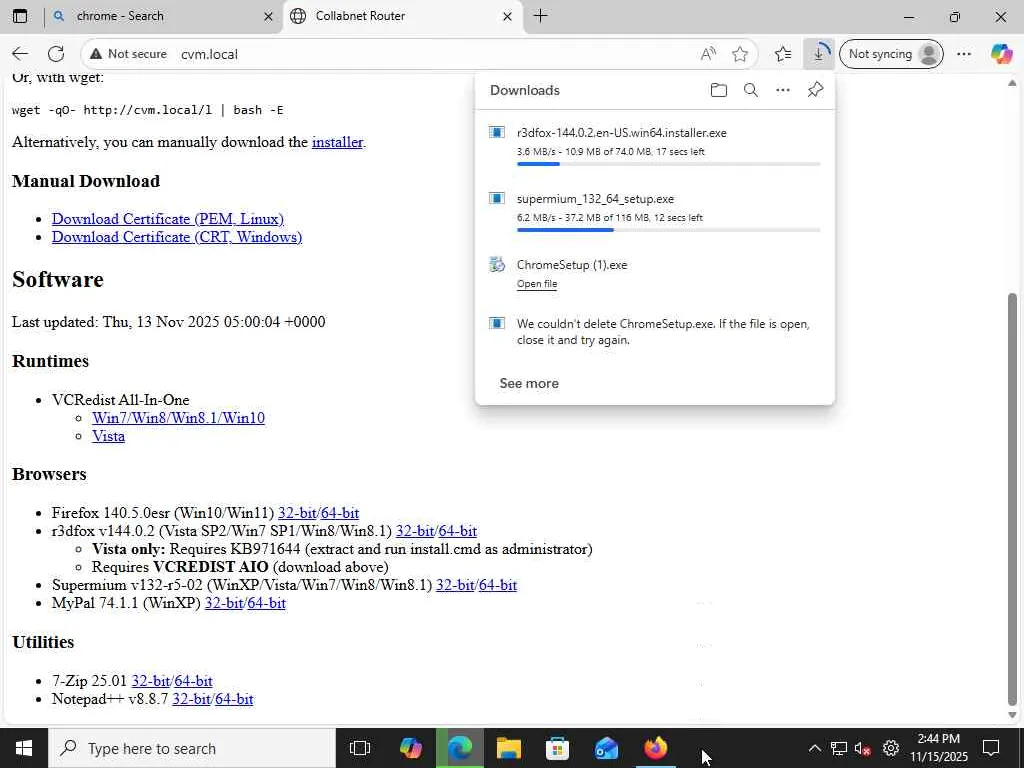Show hidden tray icons chevron

coord(814,748)
